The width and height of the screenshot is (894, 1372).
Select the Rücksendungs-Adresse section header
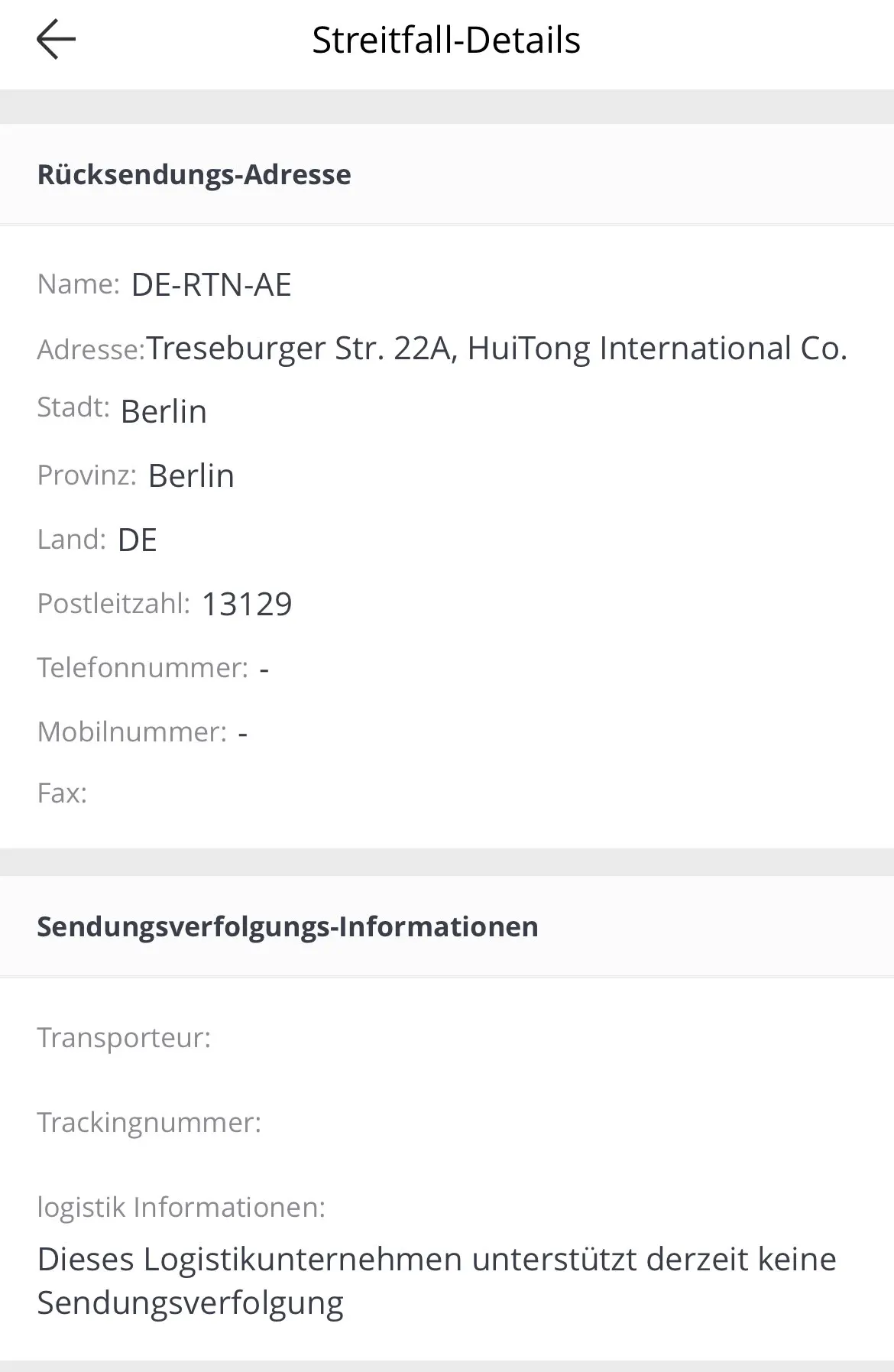194,175
